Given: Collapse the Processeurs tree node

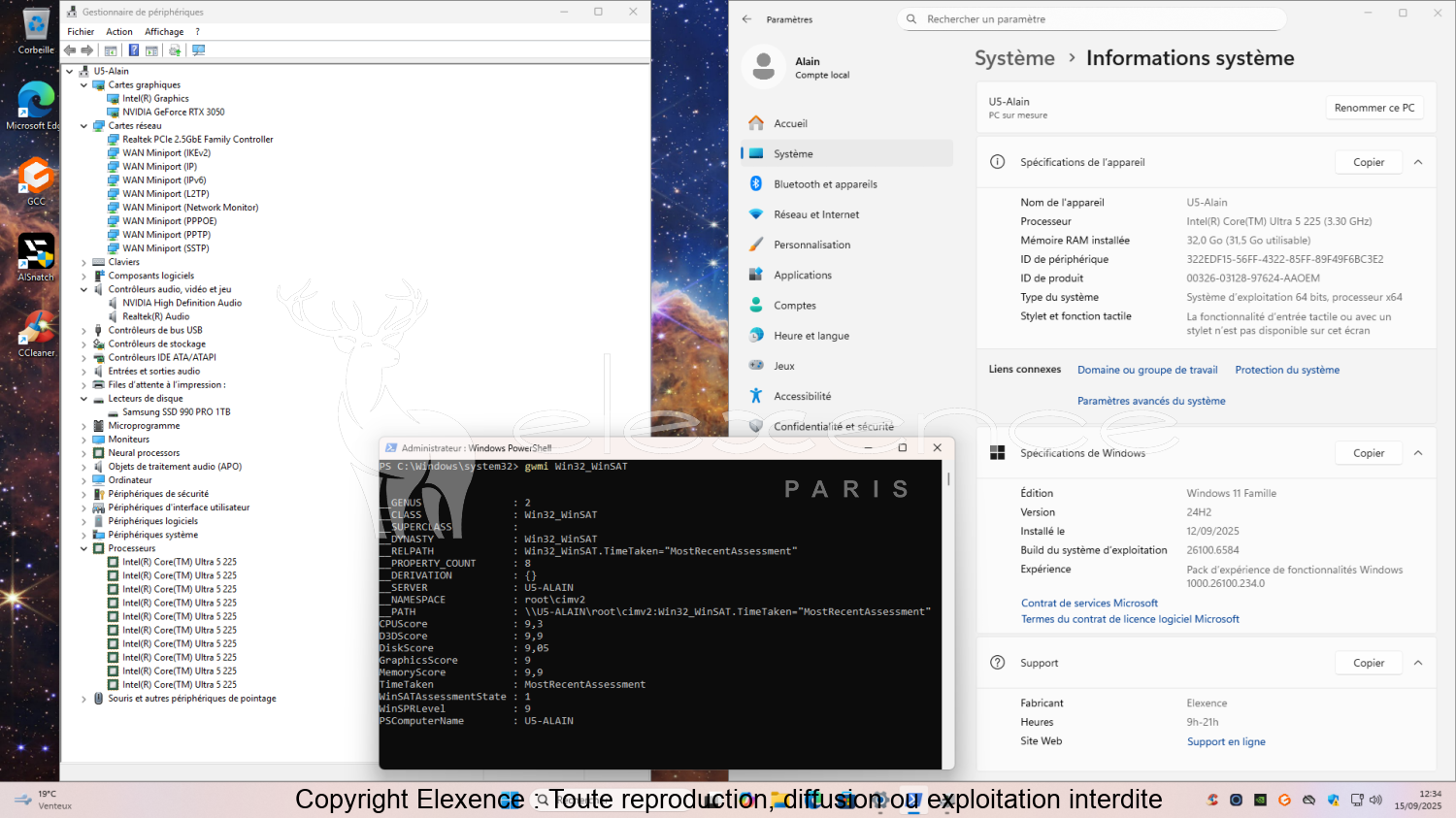Looking at the screenshot, I should point(83,548).
